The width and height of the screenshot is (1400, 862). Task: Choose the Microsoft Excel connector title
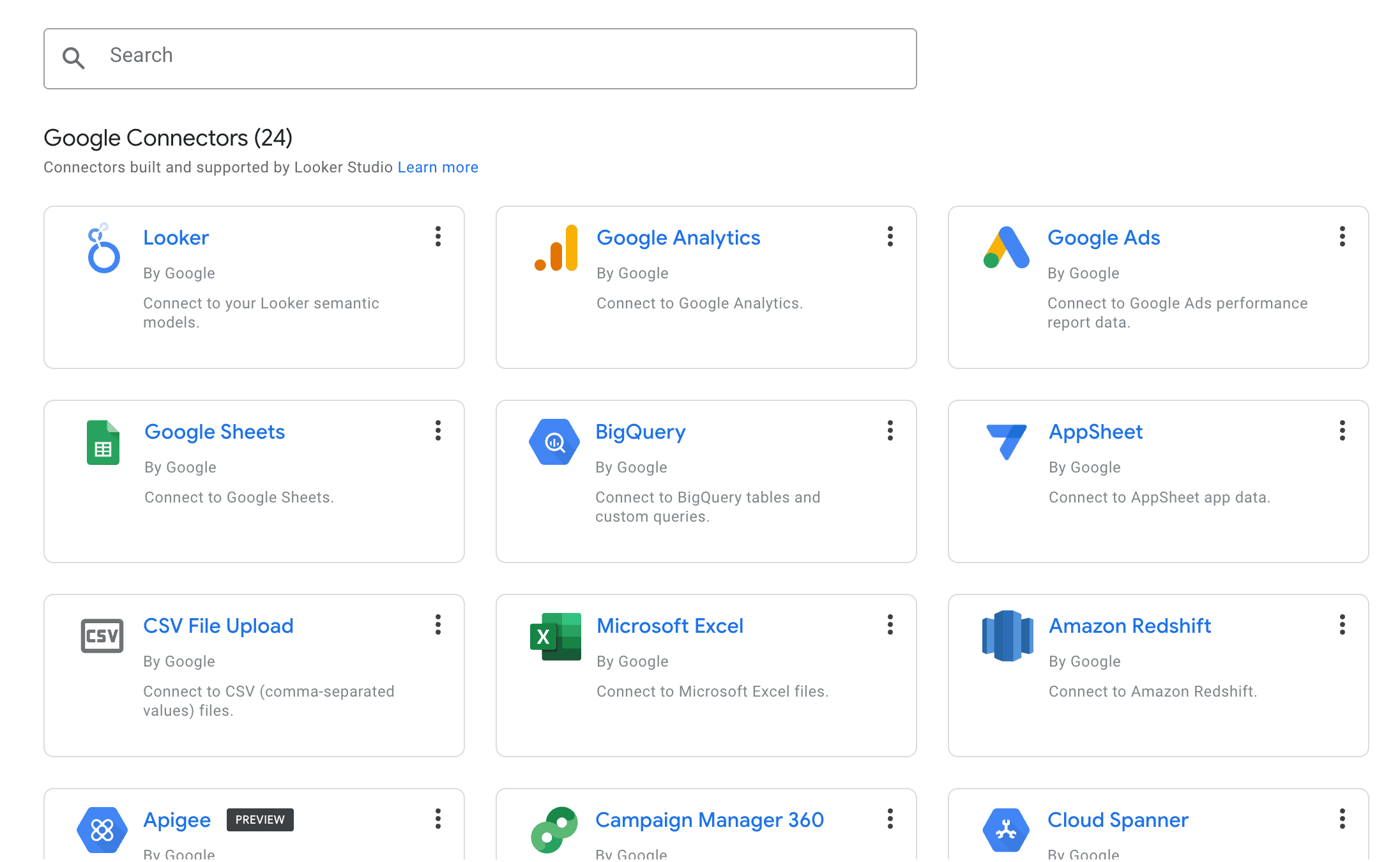click(x=670, y=626)
